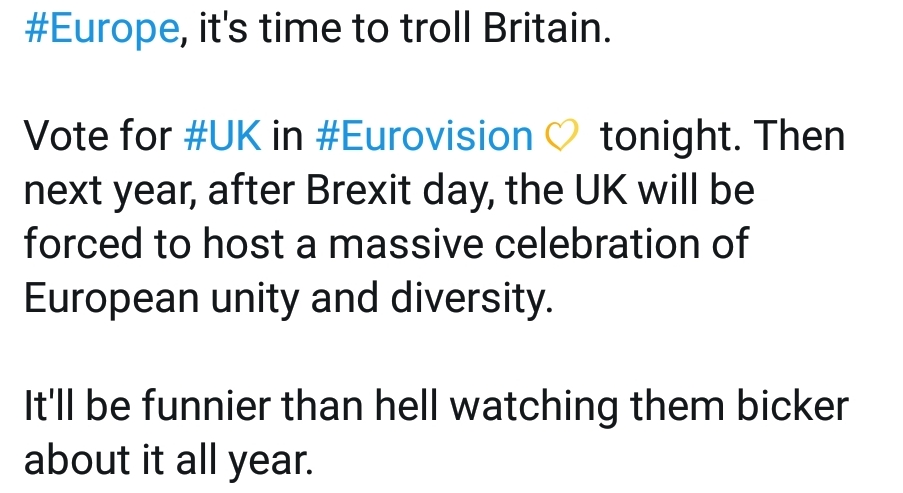Click the word "massive"
903x493 pixels.
405,244
